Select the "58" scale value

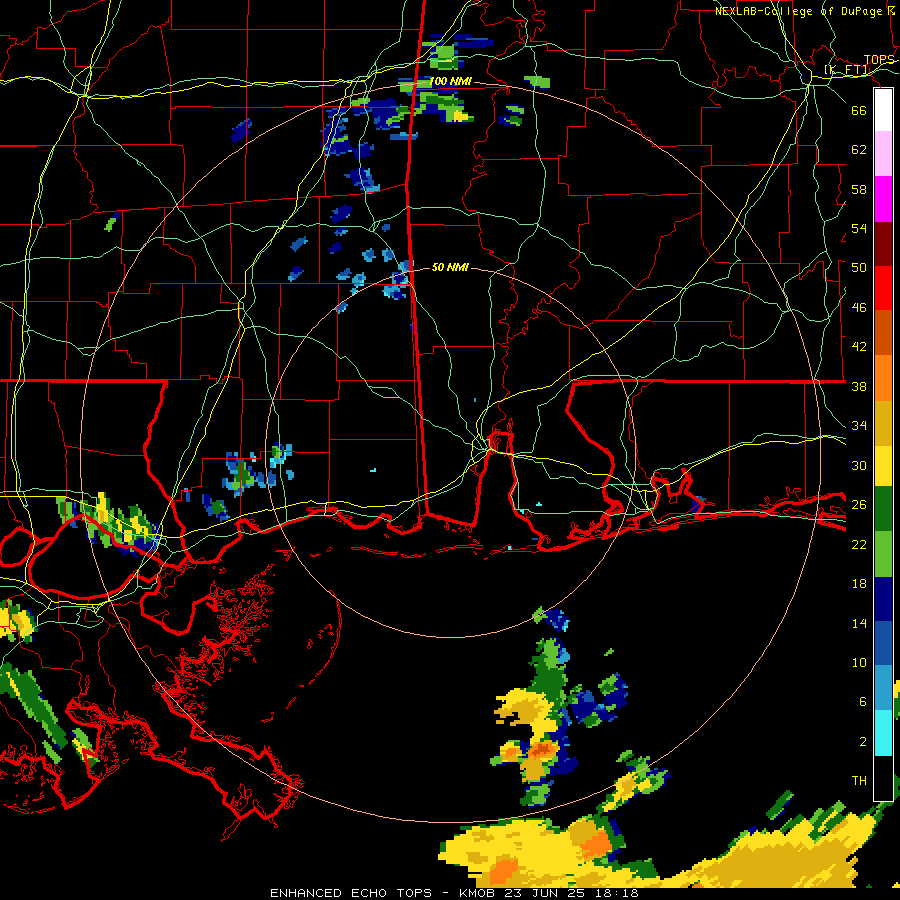click(x=859, y=189)
